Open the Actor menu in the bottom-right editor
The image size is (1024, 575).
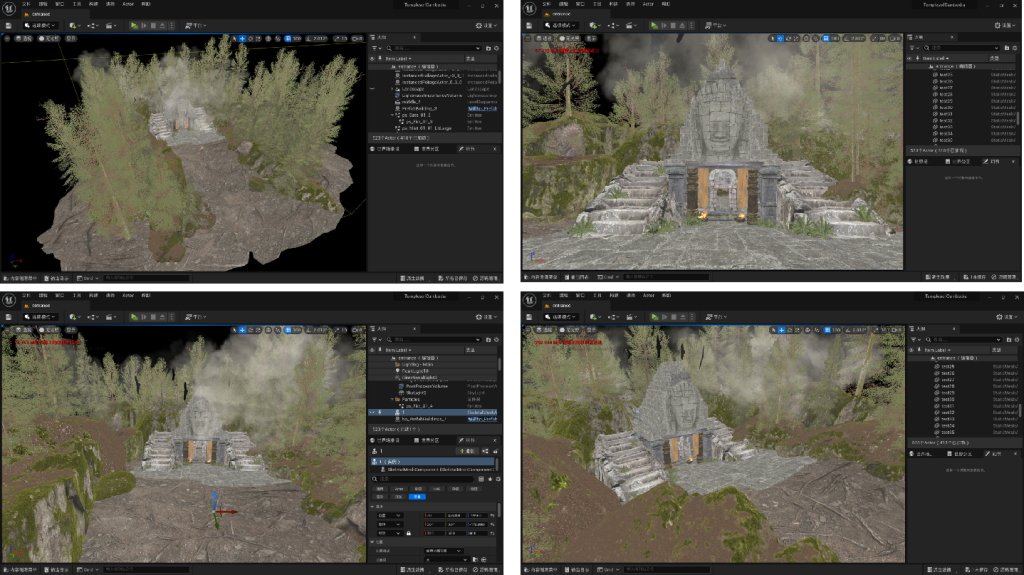(648, 296)
